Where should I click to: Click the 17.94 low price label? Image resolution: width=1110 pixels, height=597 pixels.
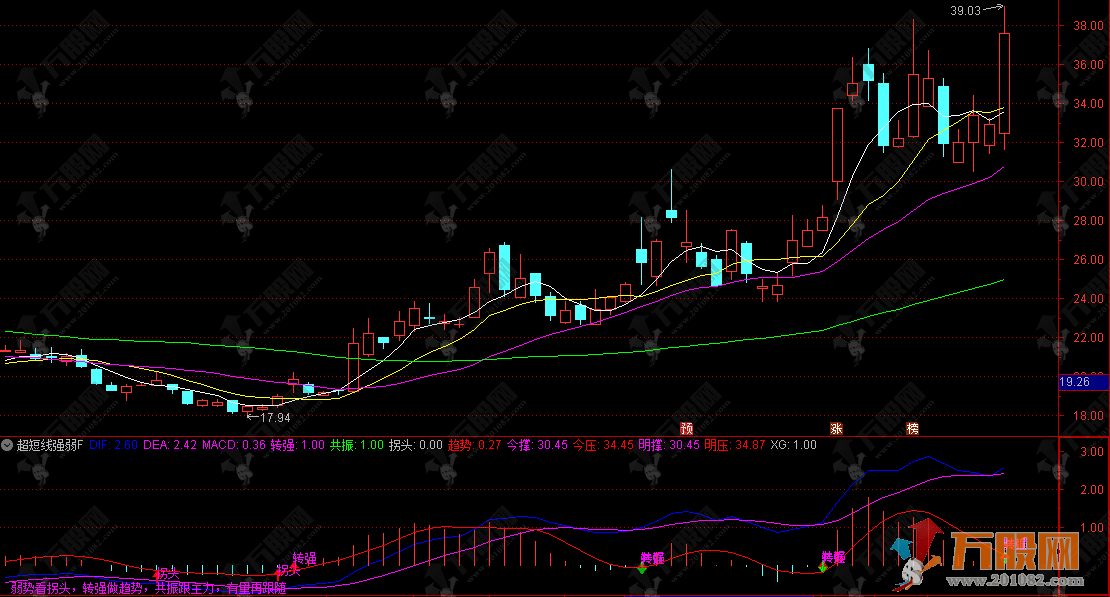click(275, 418)
